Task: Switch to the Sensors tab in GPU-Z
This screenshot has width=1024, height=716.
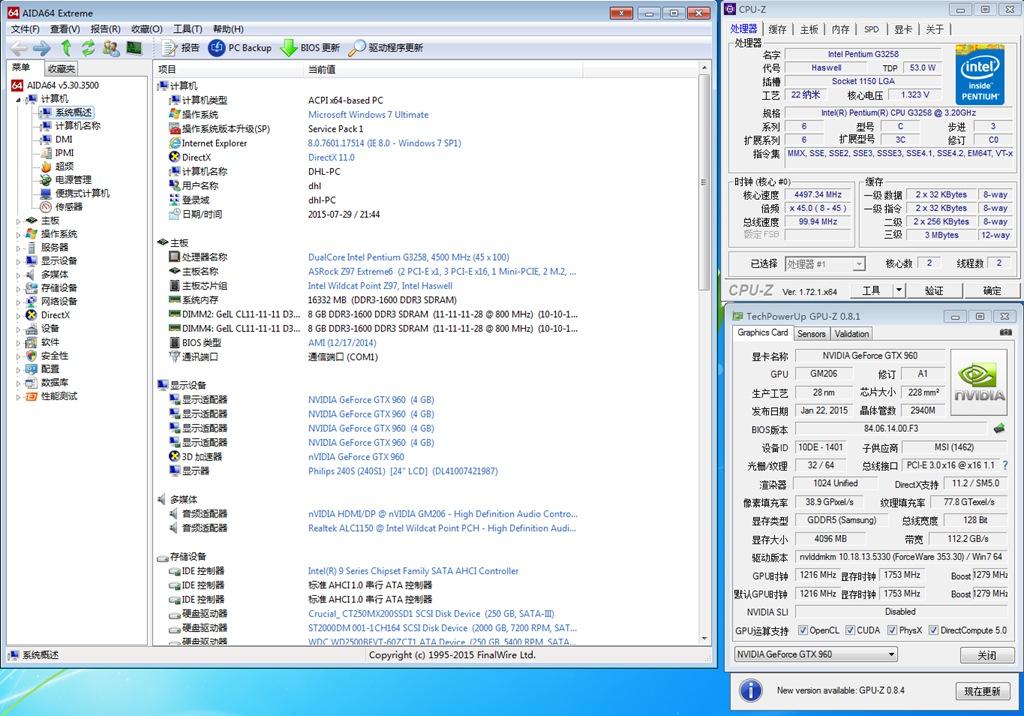Action: (x=812, y=333)
